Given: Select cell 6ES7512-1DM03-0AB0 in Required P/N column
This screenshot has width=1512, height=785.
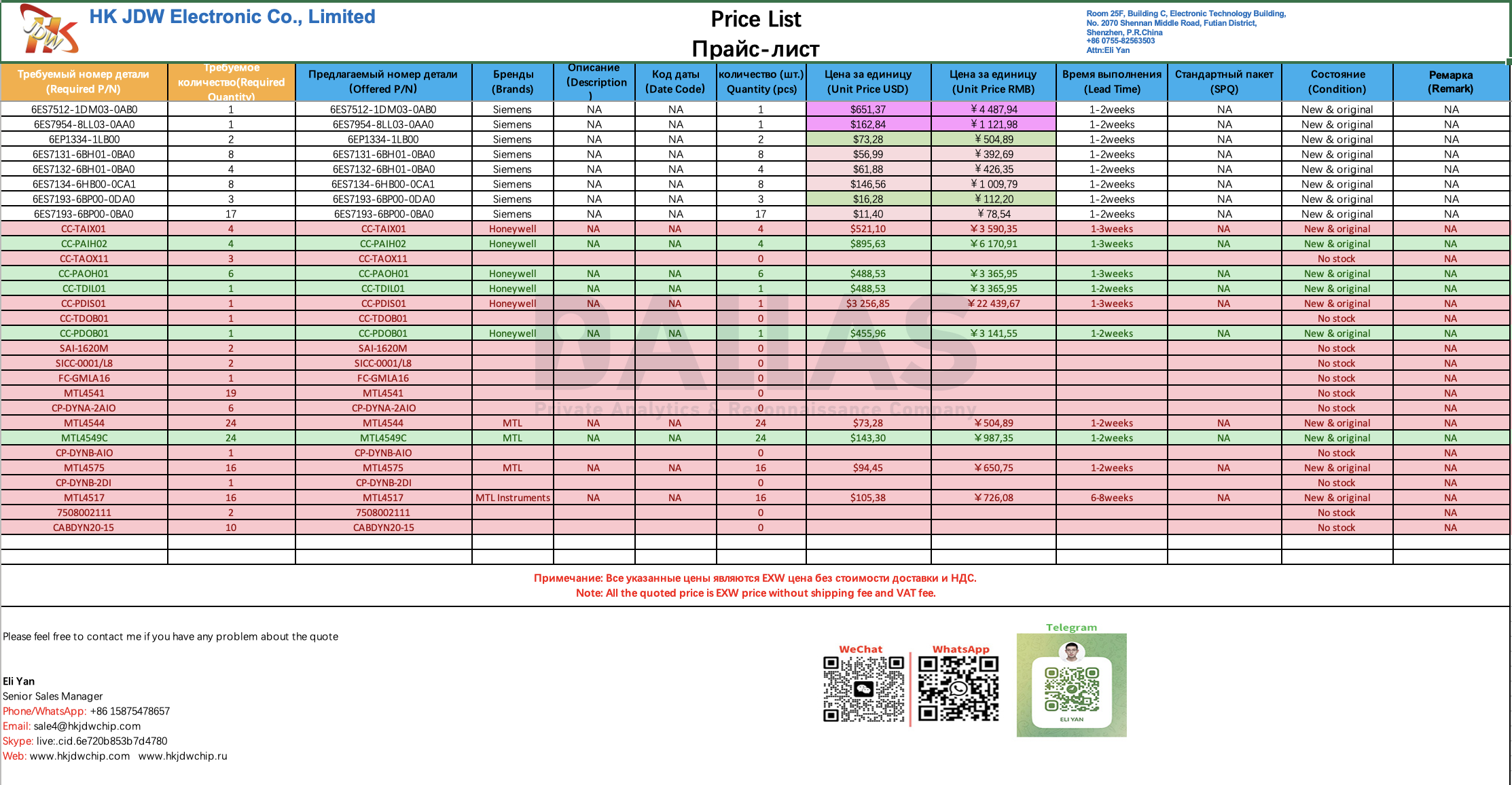Looking at the screenshot, I should [84, 109].
